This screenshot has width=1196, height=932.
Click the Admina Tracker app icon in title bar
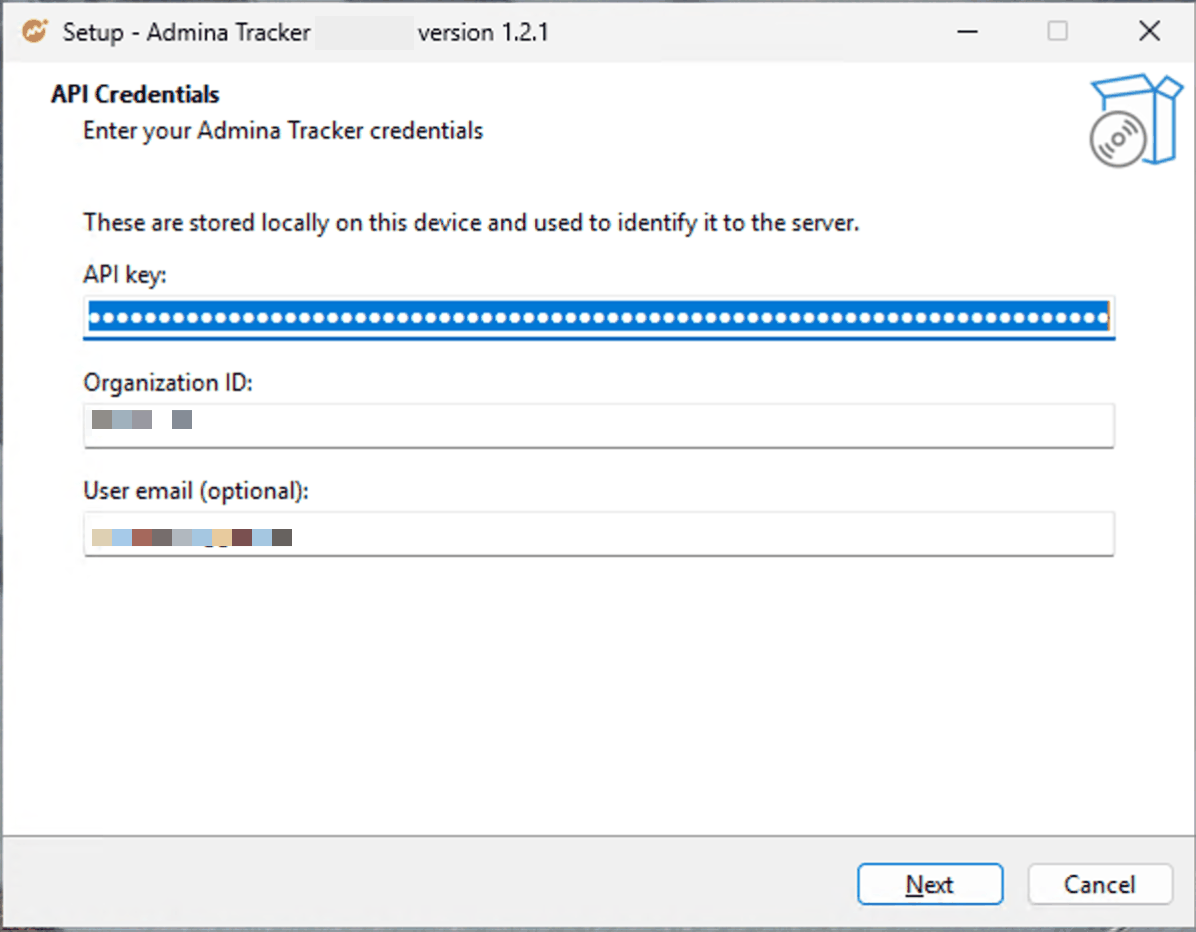tap(34, 31)
